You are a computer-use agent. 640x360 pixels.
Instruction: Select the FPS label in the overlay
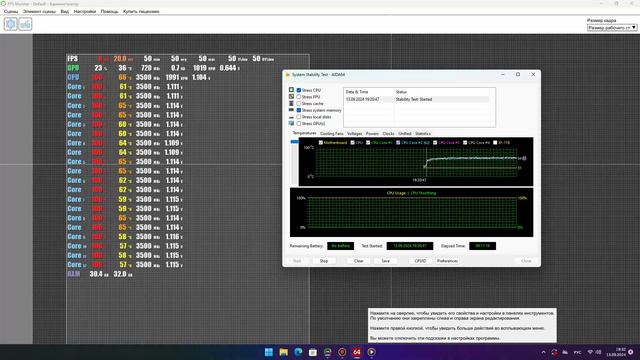pos(73,59)
